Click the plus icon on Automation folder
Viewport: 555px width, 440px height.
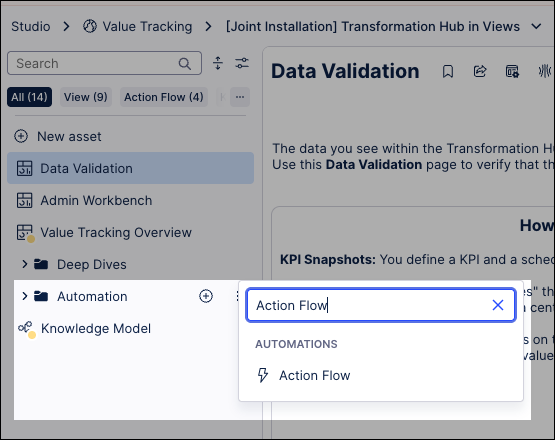[x=206, y=296]
